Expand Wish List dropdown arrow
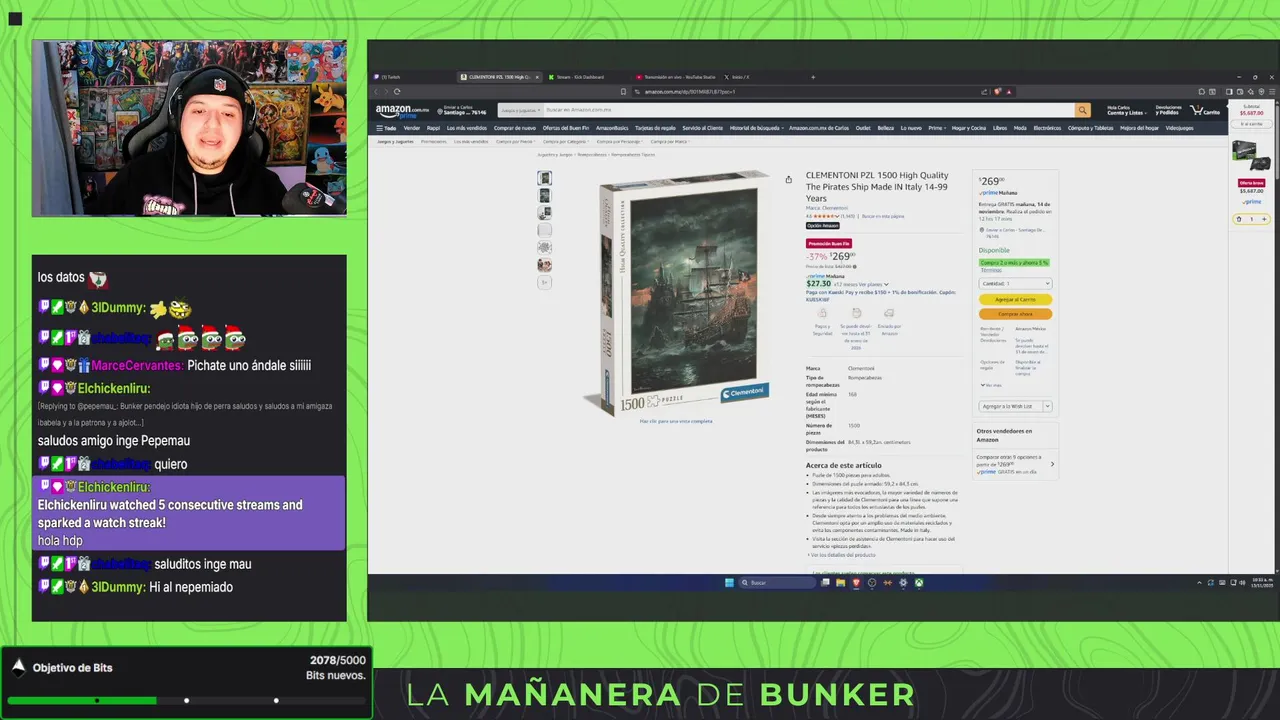 click(1047, 406)
